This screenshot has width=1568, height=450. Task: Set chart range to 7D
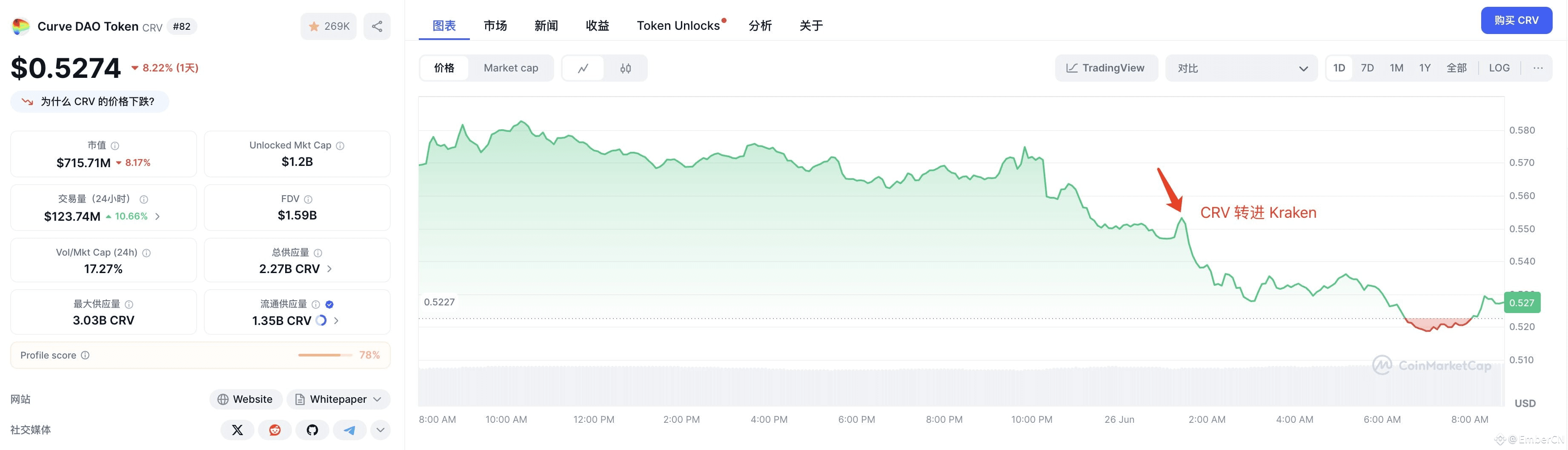point(1367,68)
